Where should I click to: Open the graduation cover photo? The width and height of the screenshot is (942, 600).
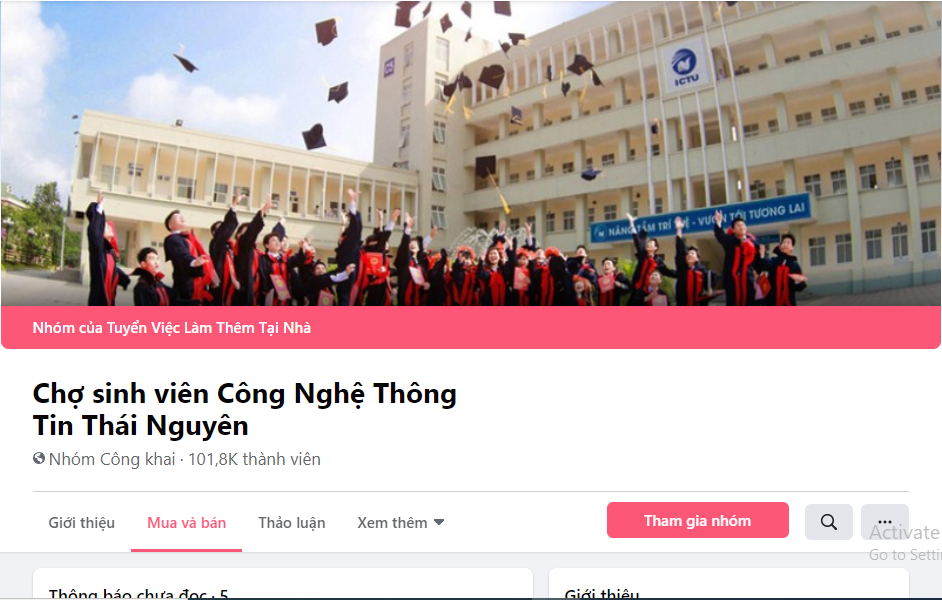tap(471, 153)
